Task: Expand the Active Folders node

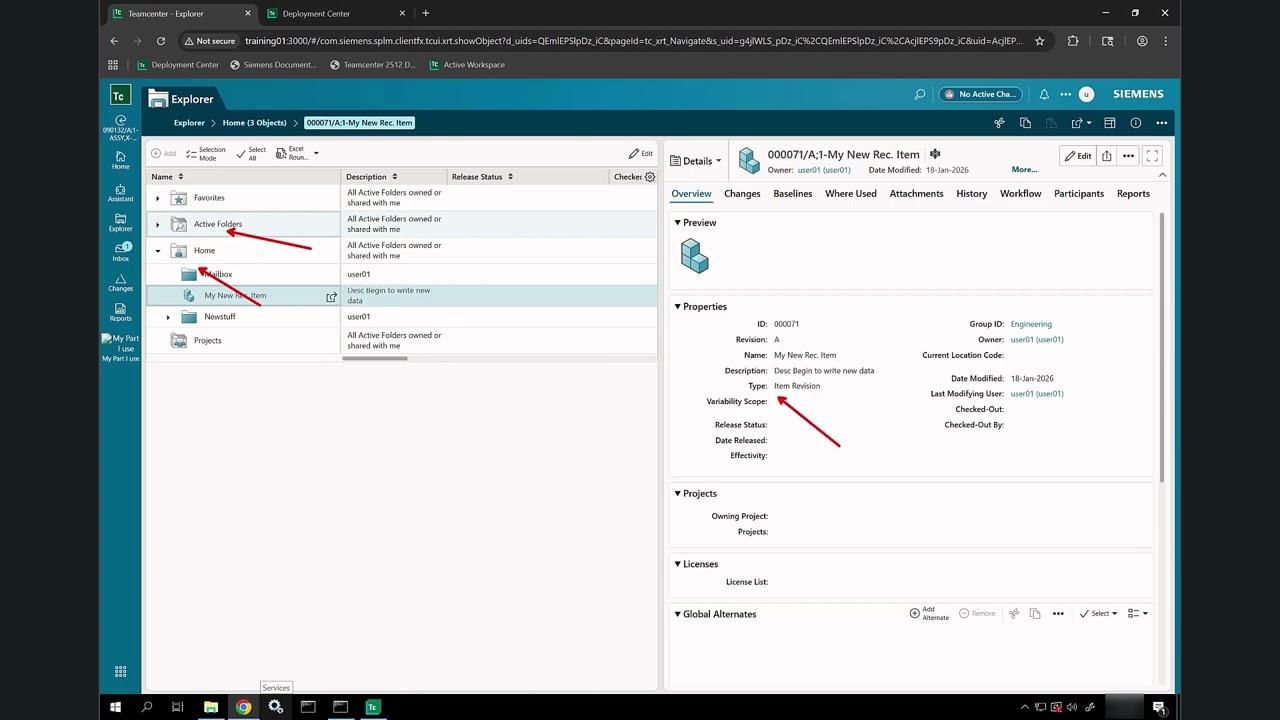Action: coord(157,224)
